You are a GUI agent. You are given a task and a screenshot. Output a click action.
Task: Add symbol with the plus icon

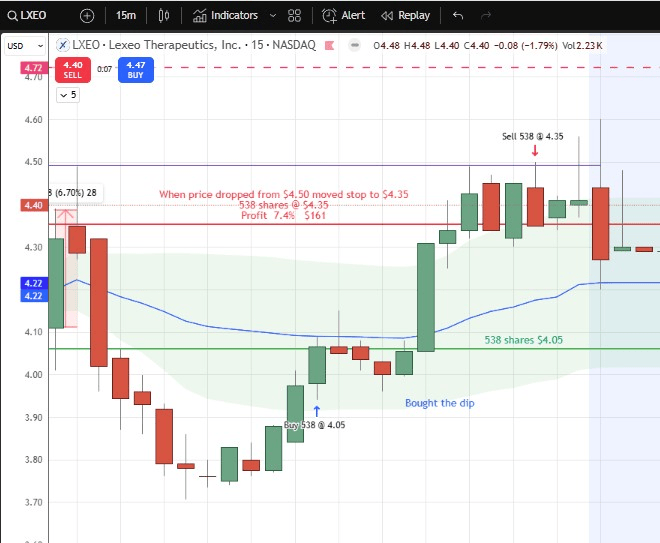pos(87,16)
